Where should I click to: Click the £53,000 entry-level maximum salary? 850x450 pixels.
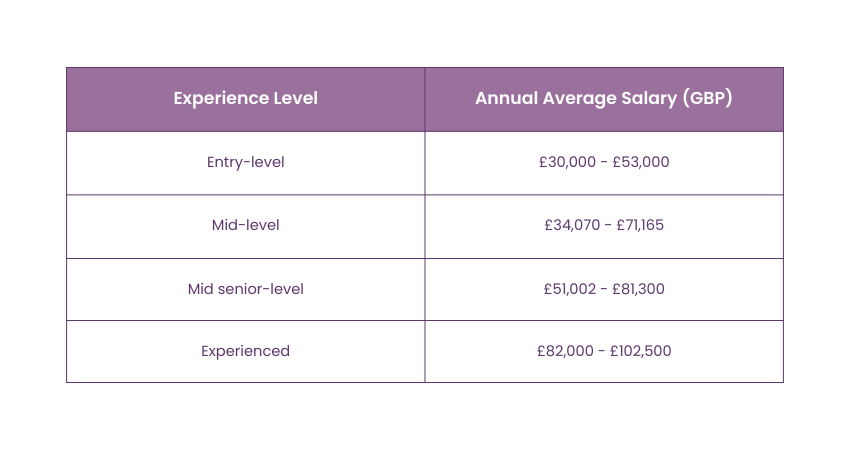point(641,162)
